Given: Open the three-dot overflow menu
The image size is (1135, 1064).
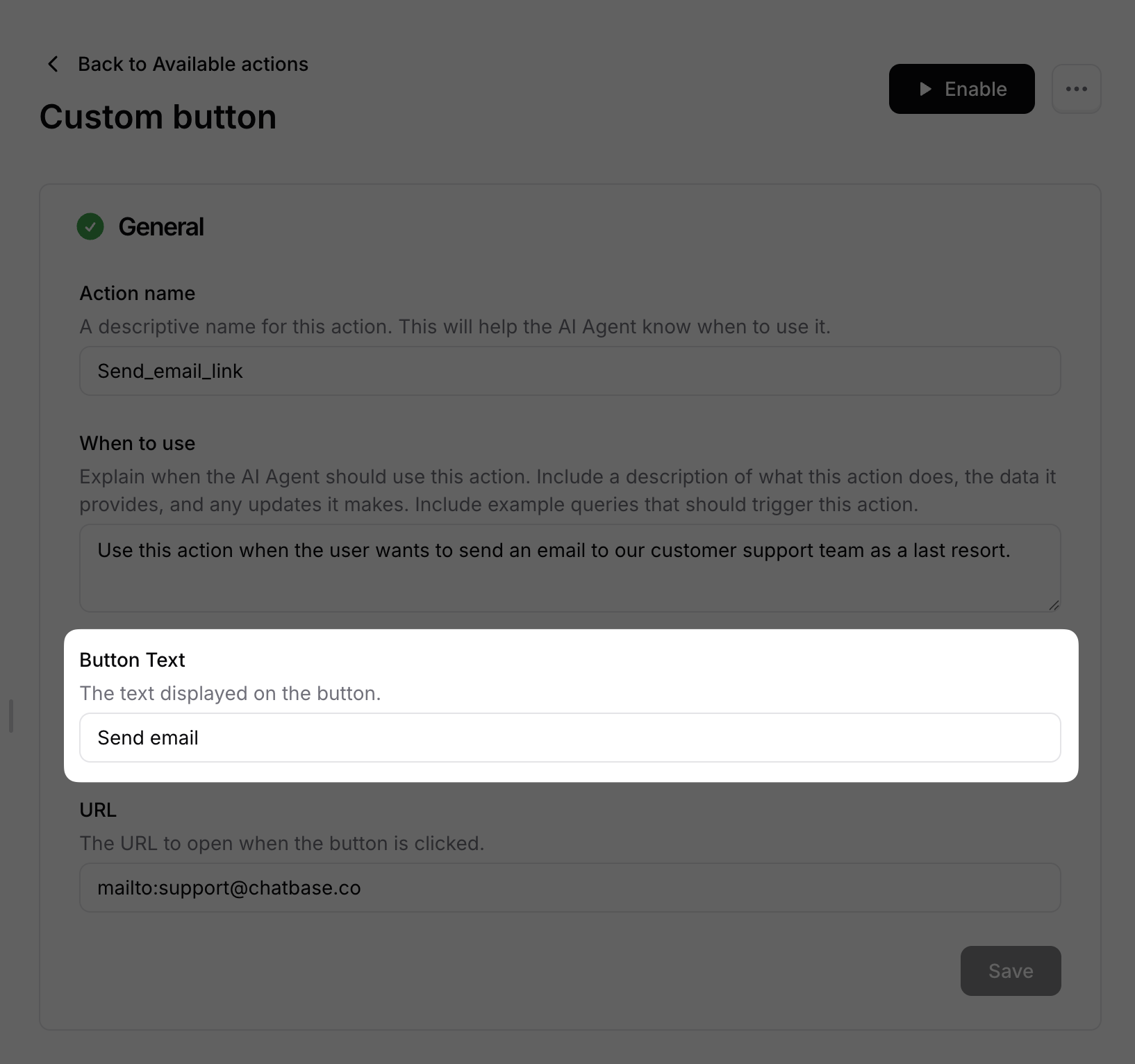Looking at the screenshot, I should (x=1077, y=89).
